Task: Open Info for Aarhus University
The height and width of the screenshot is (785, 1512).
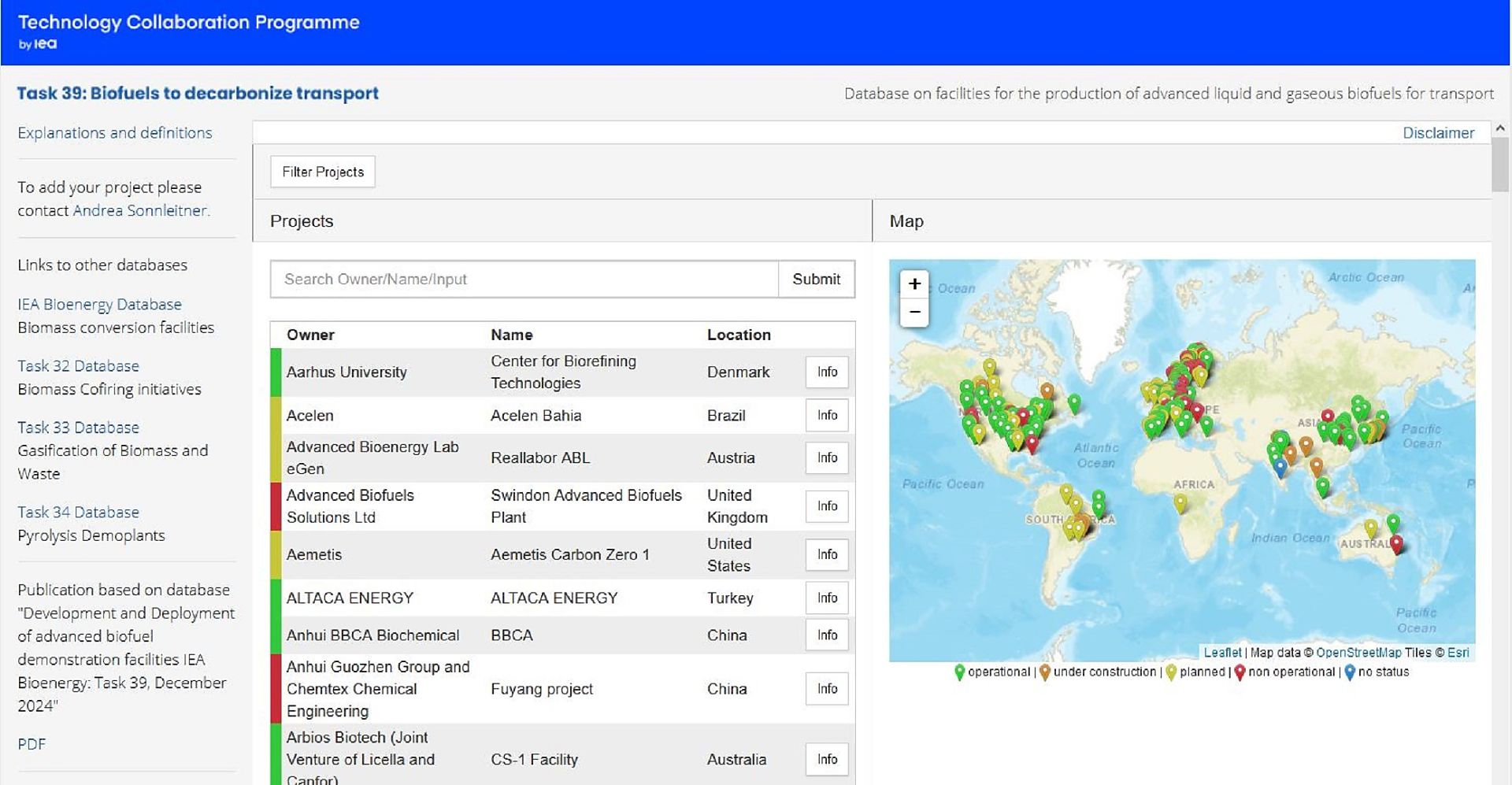Action: 827,372
